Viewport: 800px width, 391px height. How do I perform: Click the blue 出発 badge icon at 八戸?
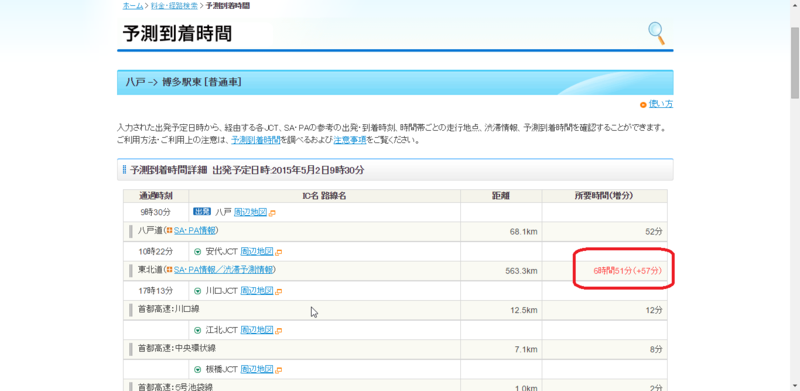click(x=202, y=211)
